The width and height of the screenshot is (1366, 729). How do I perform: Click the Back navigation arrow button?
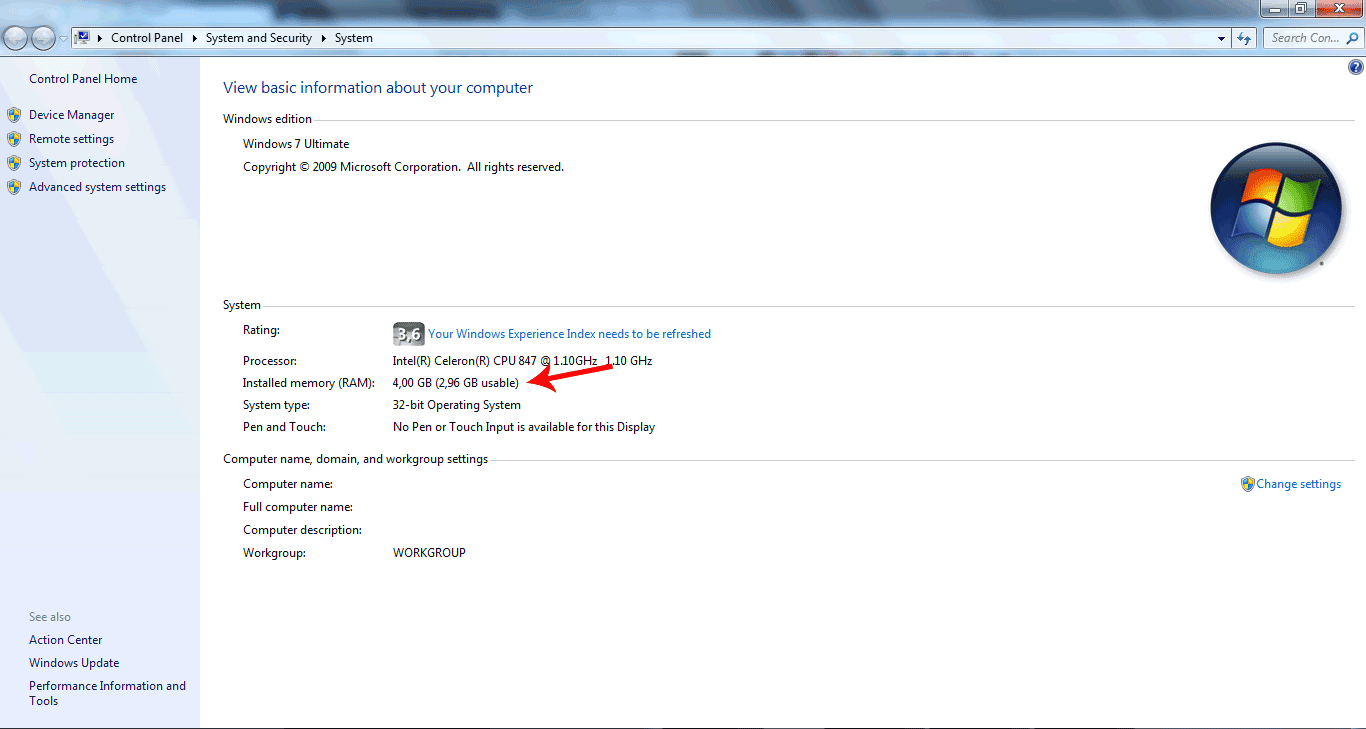[x=16, y=38]
